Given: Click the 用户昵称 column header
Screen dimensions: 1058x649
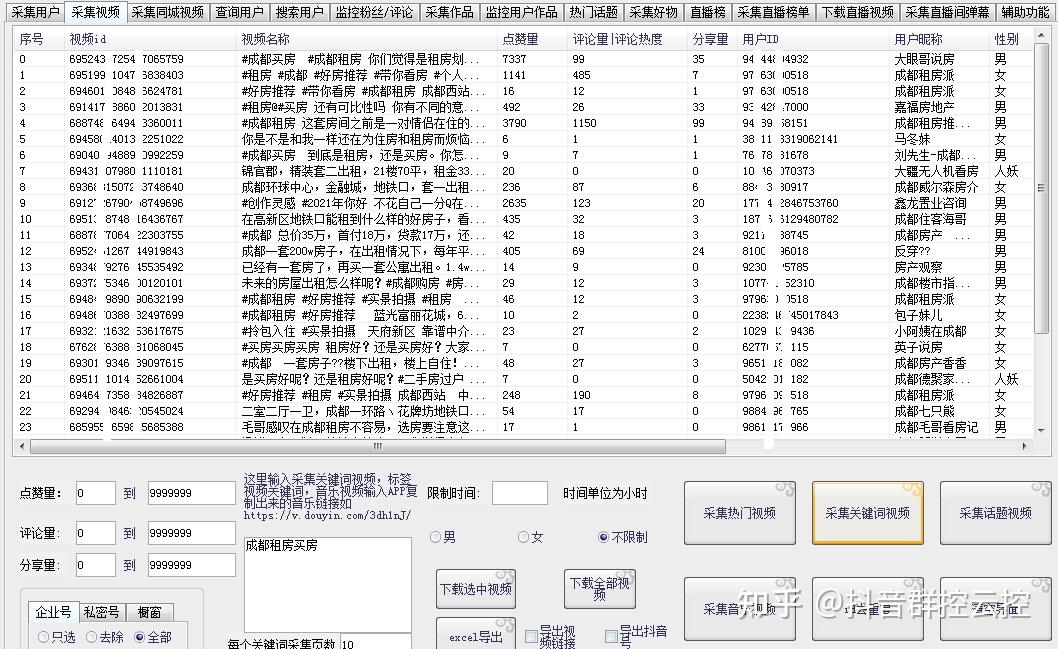Looking at the screenshot, I should 940,39.
